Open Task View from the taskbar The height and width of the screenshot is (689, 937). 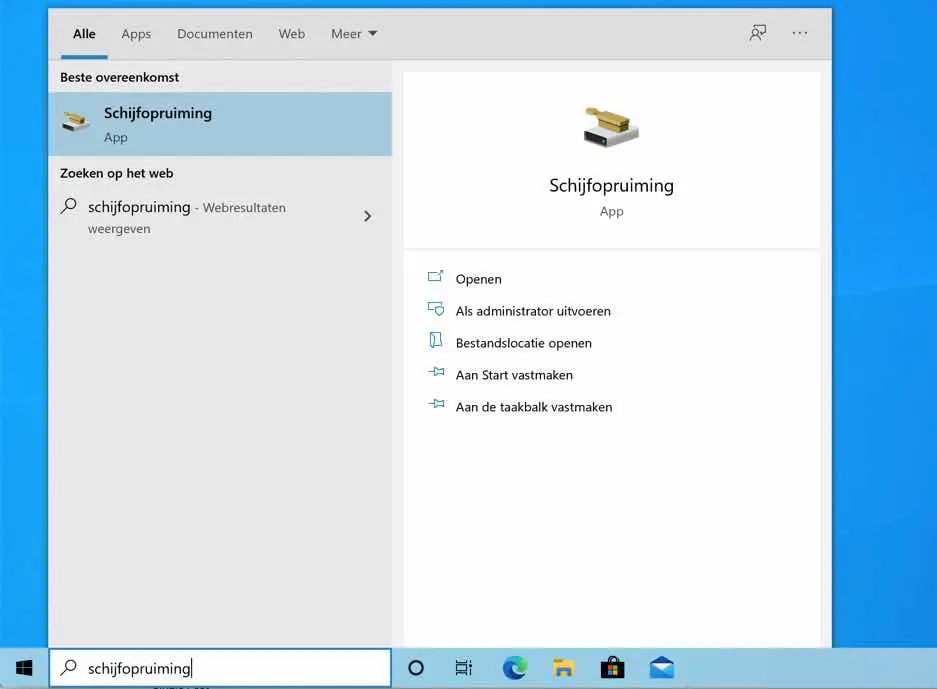pyautogui.click(x=464, y=668)
